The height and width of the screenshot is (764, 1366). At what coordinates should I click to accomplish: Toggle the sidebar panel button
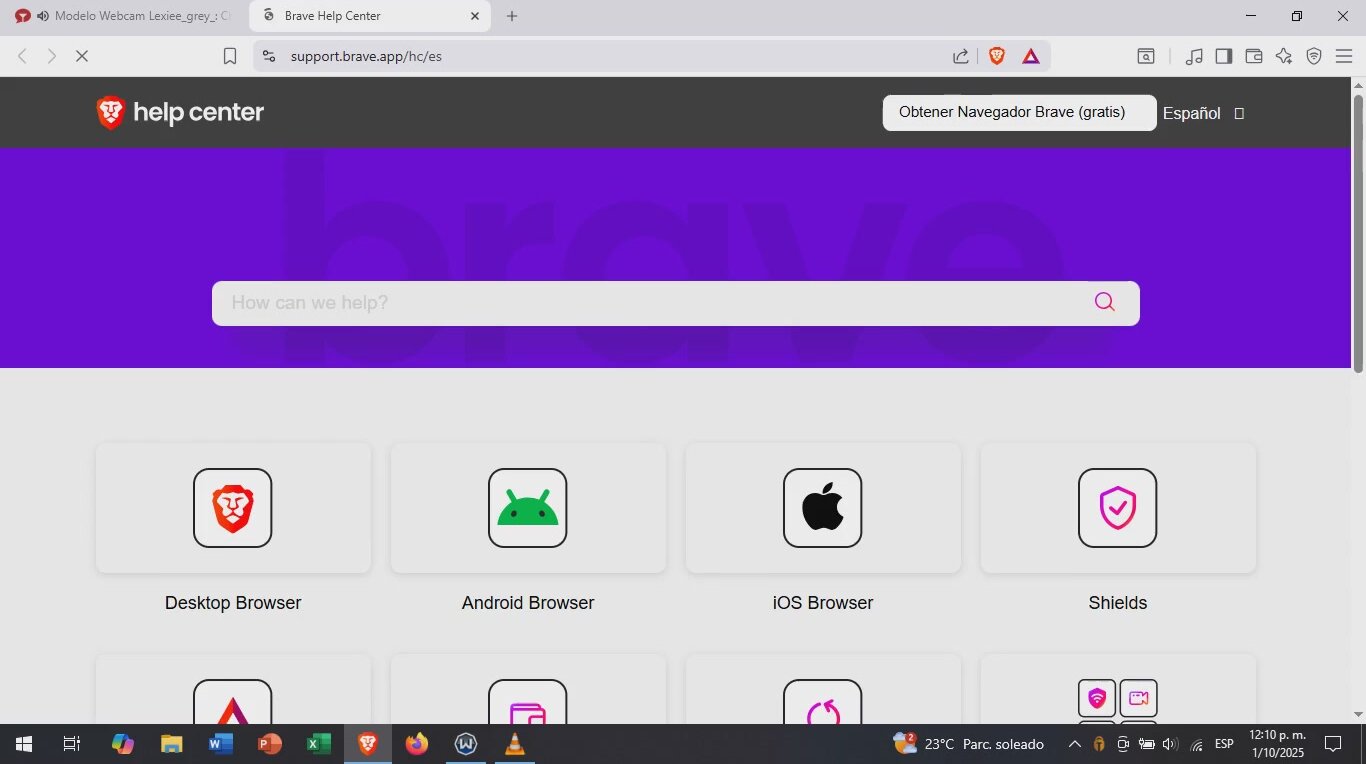[1224, 56]
